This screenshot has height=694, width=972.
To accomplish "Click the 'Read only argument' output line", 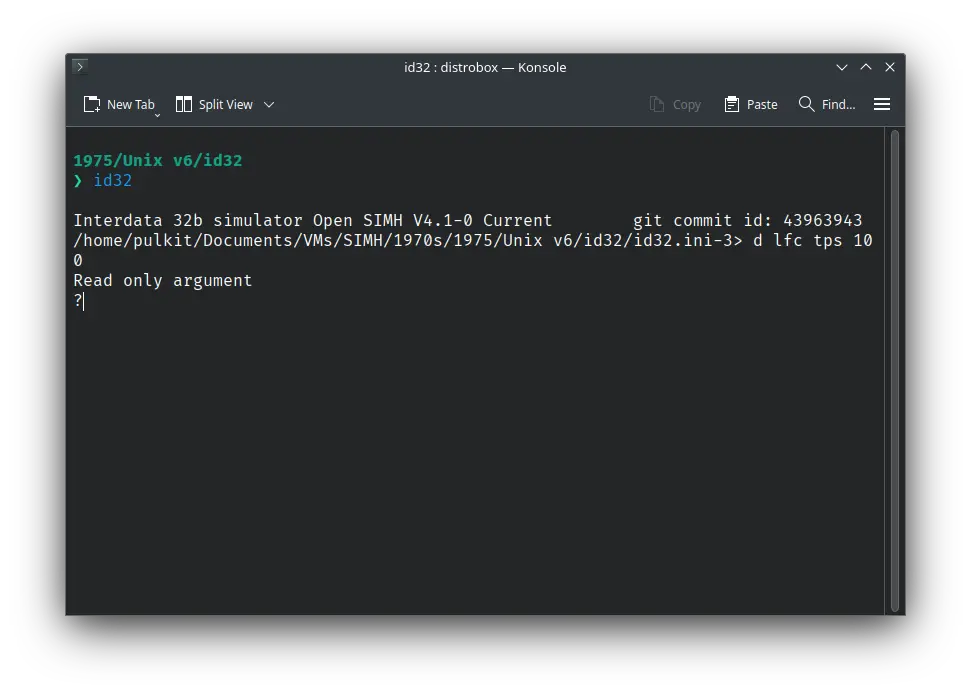I will point(162,281).
